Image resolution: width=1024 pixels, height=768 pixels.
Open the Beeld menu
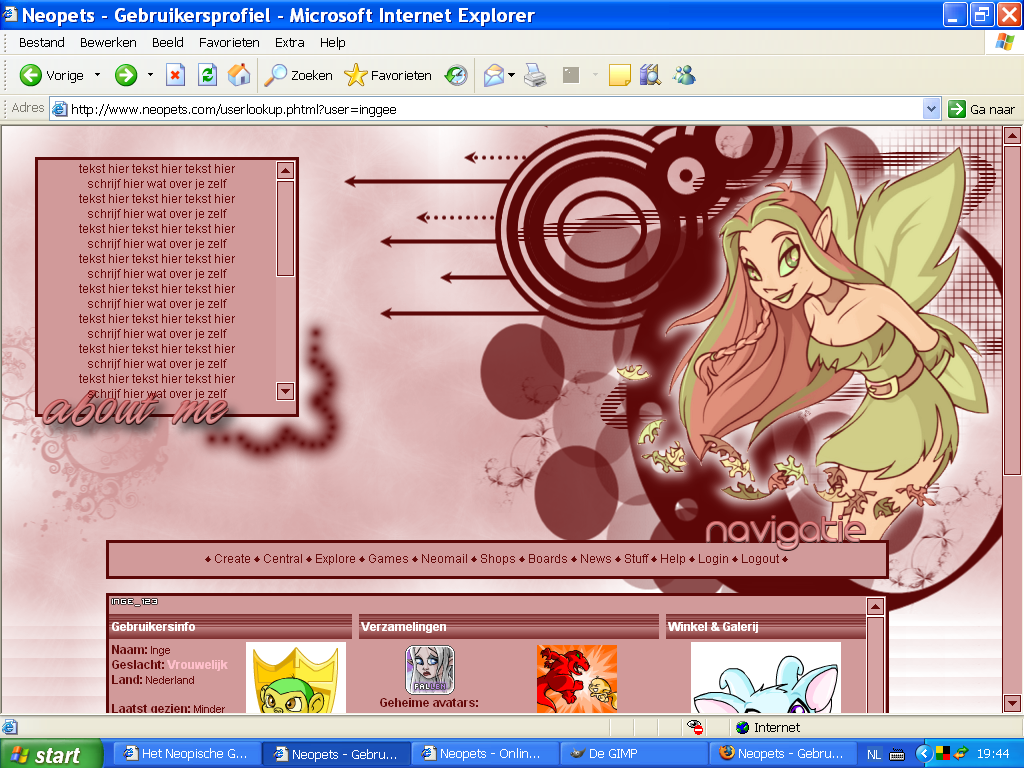pos(168,42)
